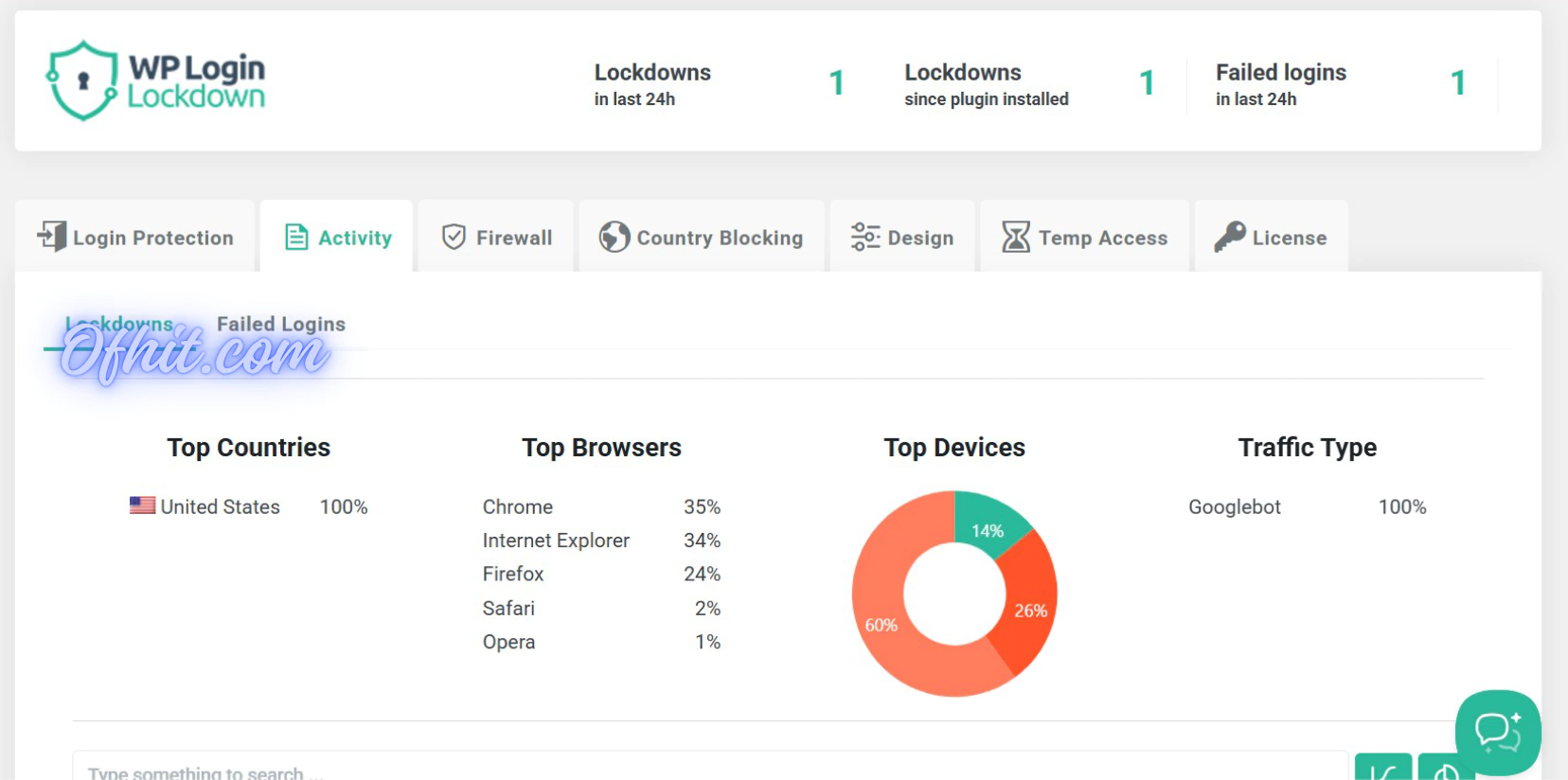Click the line chart button beside search
This screenshot has width=1568, height=780.
[1382, 771]
